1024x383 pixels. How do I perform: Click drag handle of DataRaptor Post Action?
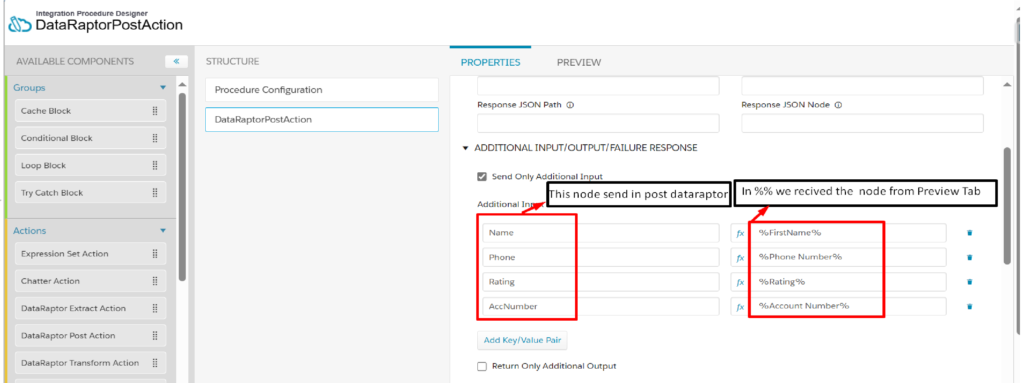click(x=155, y=335)
